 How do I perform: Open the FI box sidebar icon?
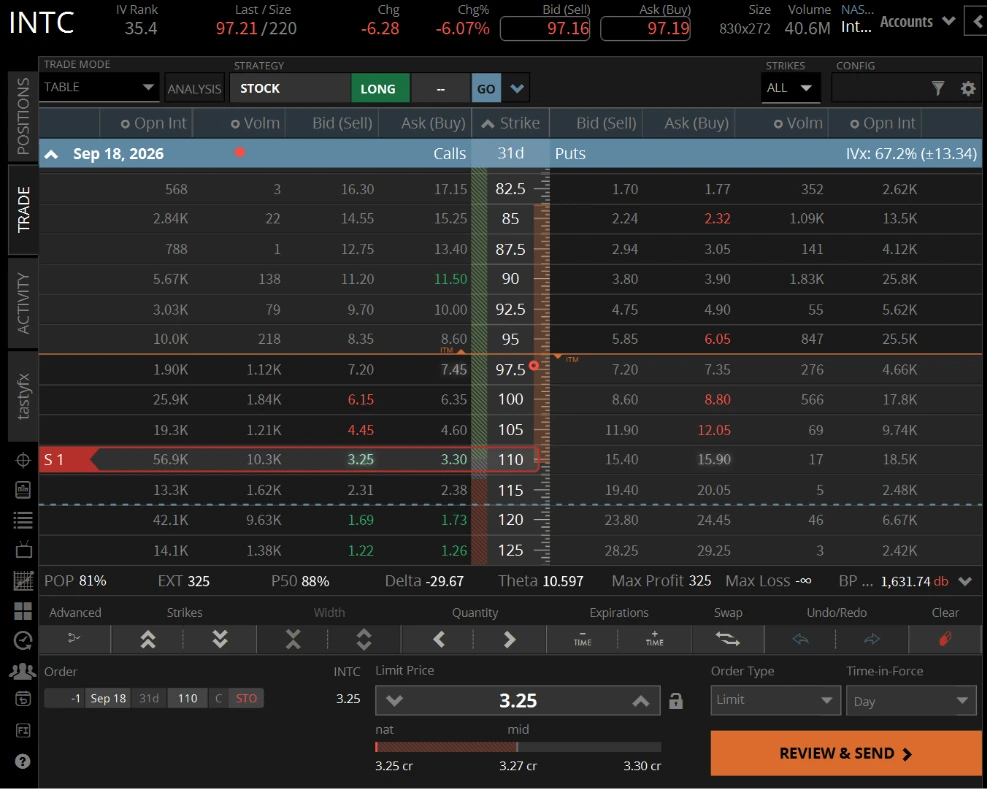tap(23, 730)
